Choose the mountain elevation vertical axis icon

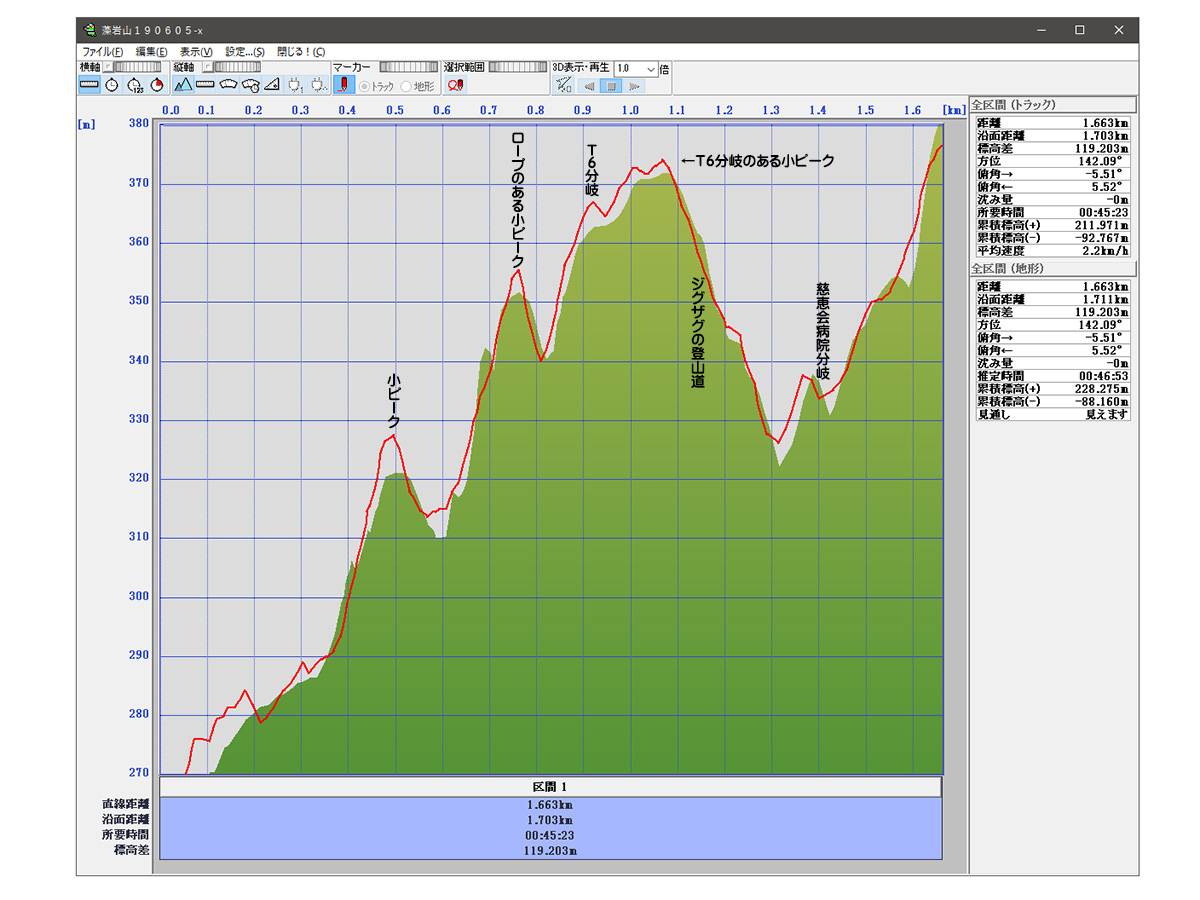coord(183,85)
